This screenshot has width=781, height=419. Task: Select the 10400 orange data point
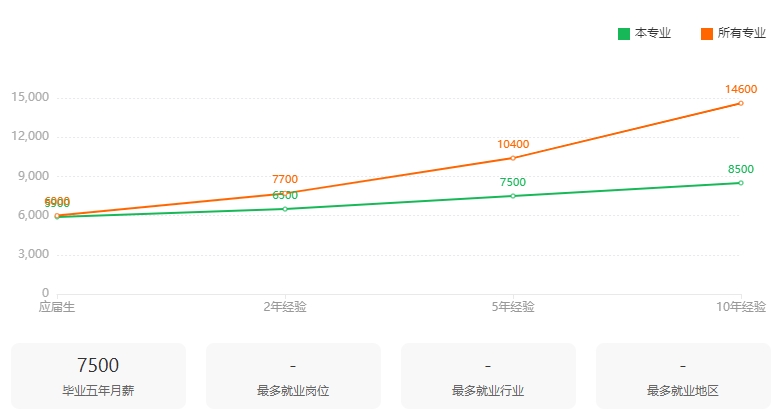pos(513,158)
